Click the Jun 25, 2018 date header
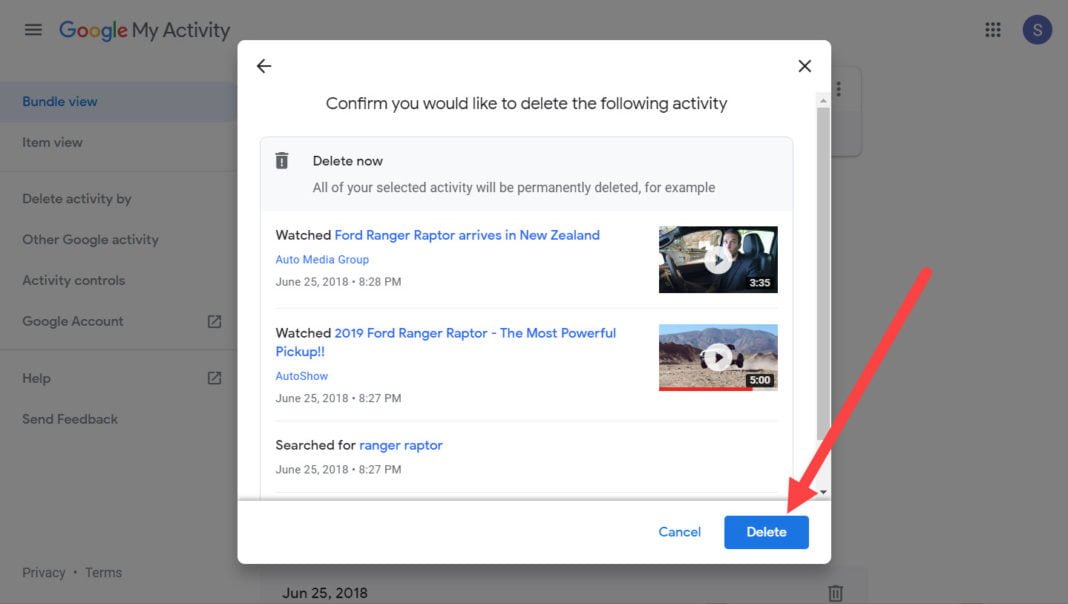Screen dimensions: 1068x604 325,593
